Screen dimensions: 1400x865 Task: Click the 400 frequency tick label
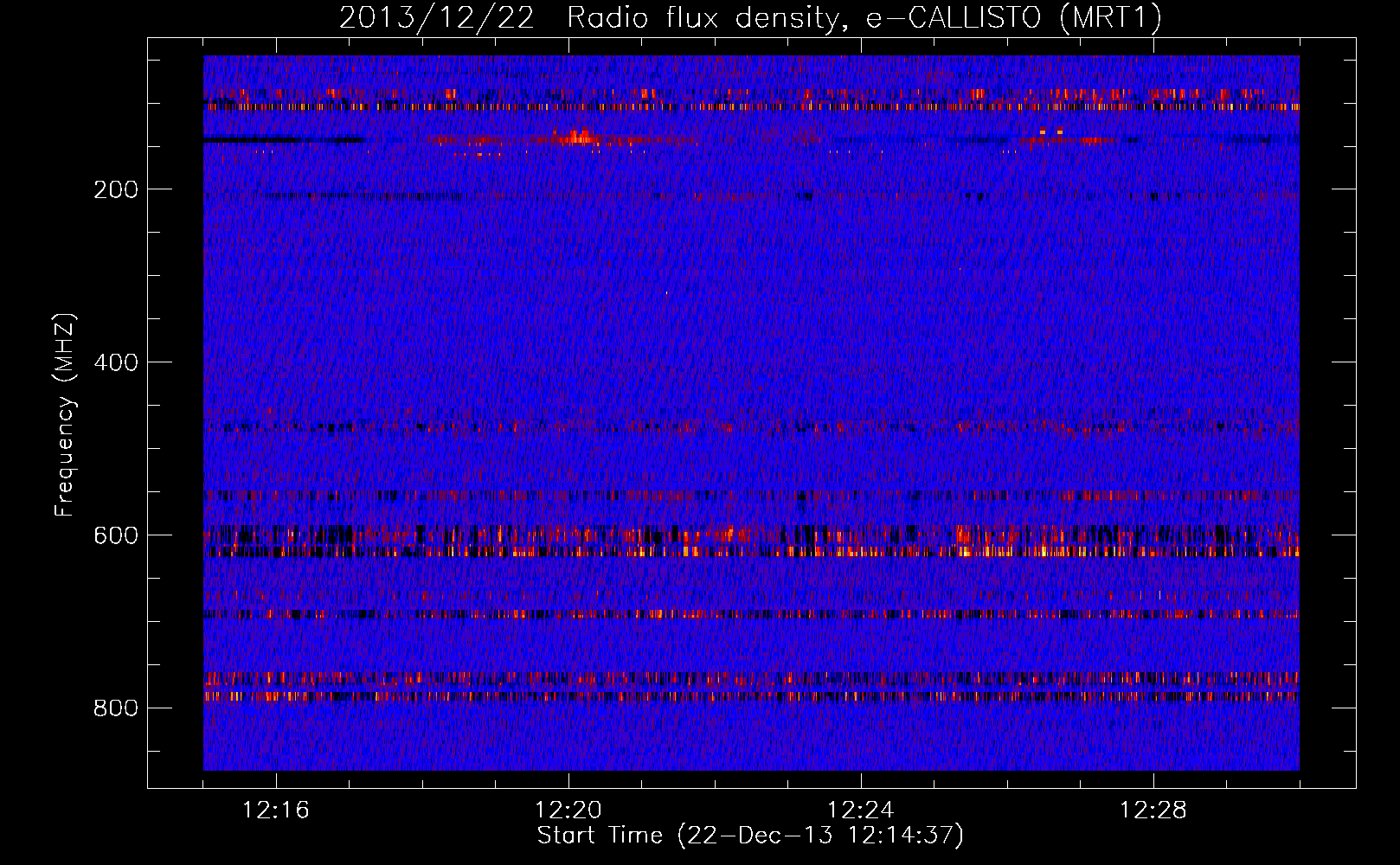(x=116, y=362)
